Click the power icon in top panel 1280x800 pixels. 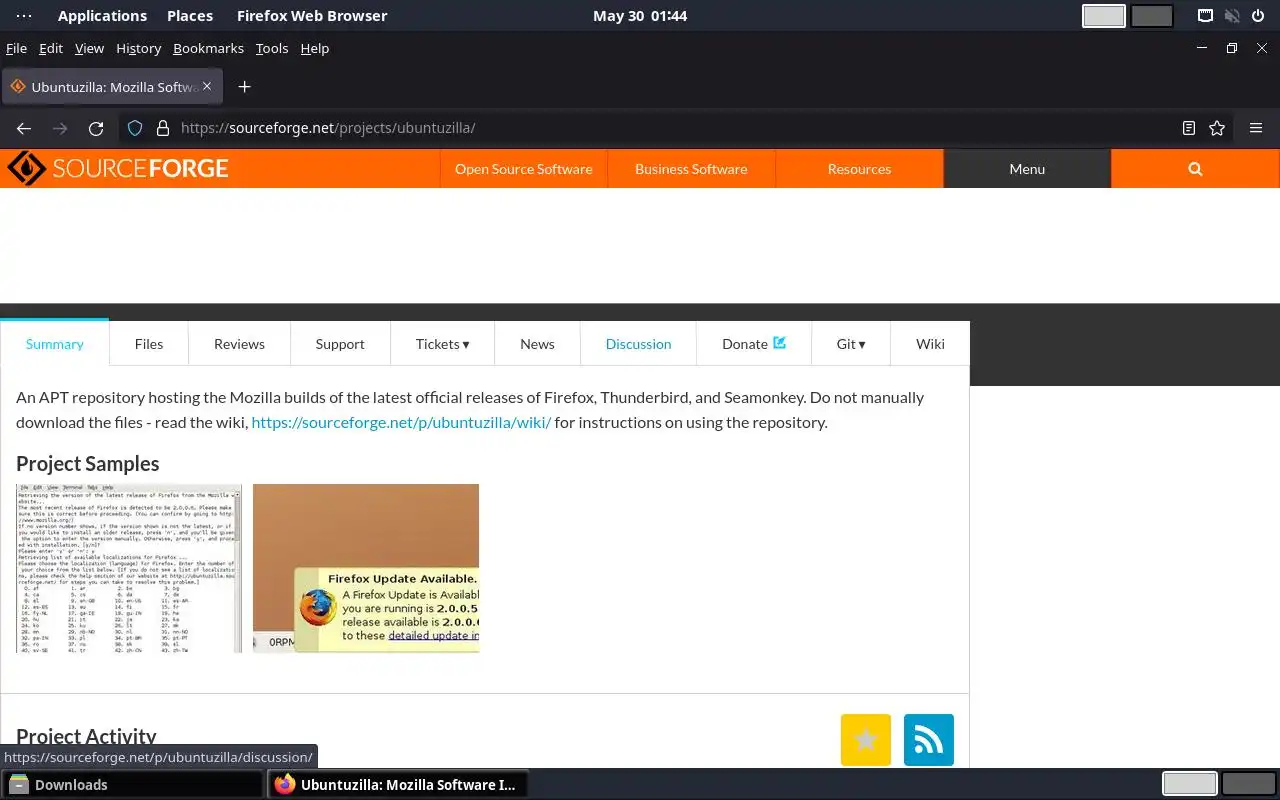pos(1258,16)
